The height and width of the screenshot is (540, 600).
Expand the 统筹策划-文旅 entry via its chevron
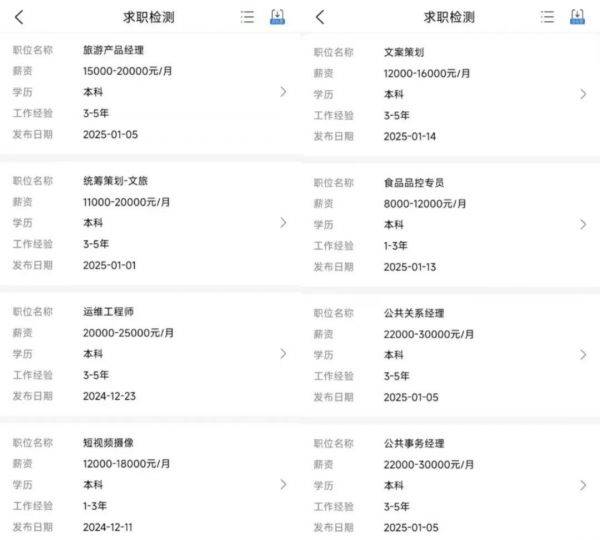[x=283, y=223]
